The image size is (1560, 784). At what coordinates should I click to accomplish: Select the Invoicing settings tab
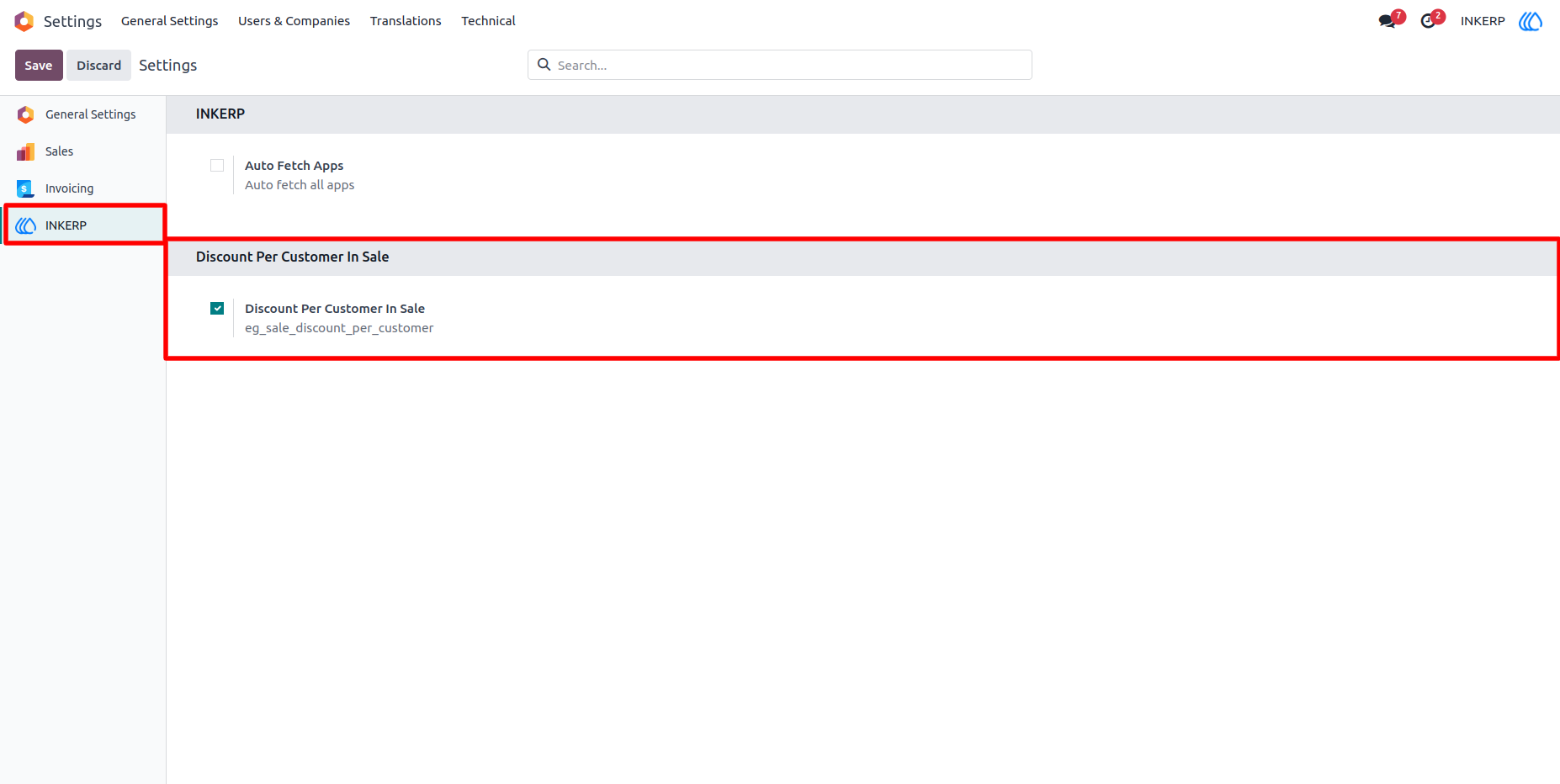[x=83, y=188]
